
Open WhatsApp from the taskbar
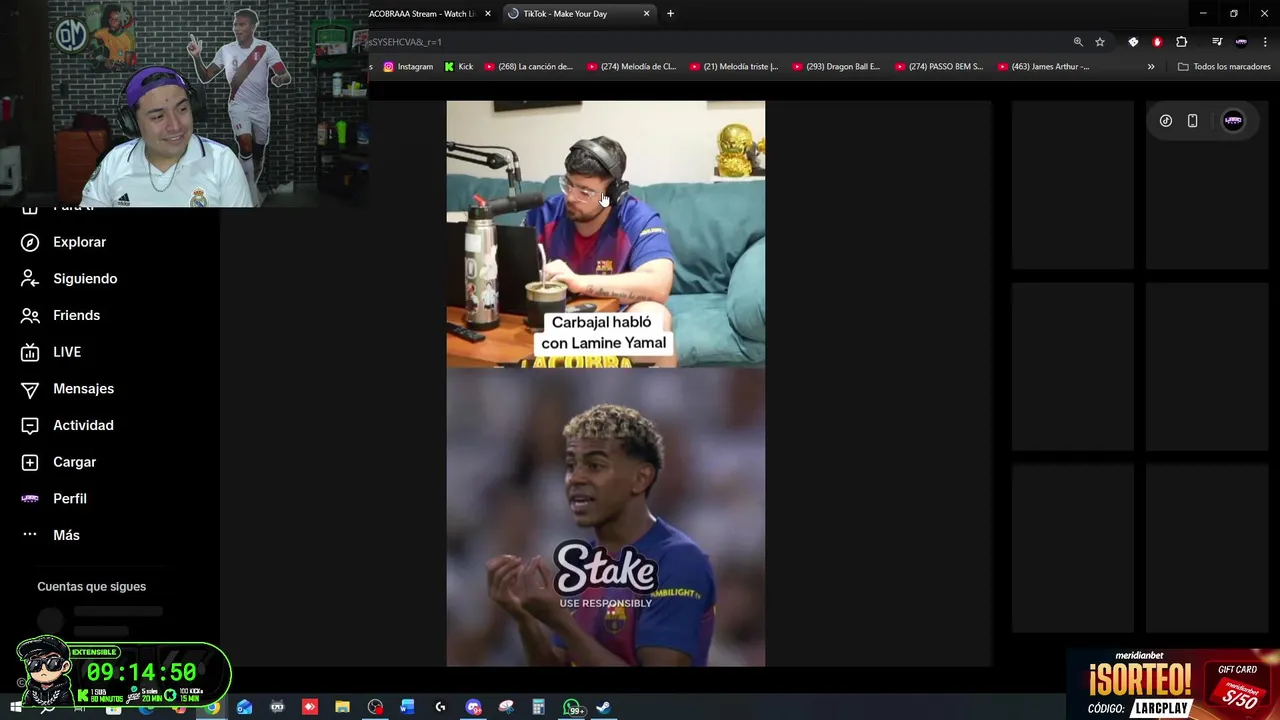[572, 707]
